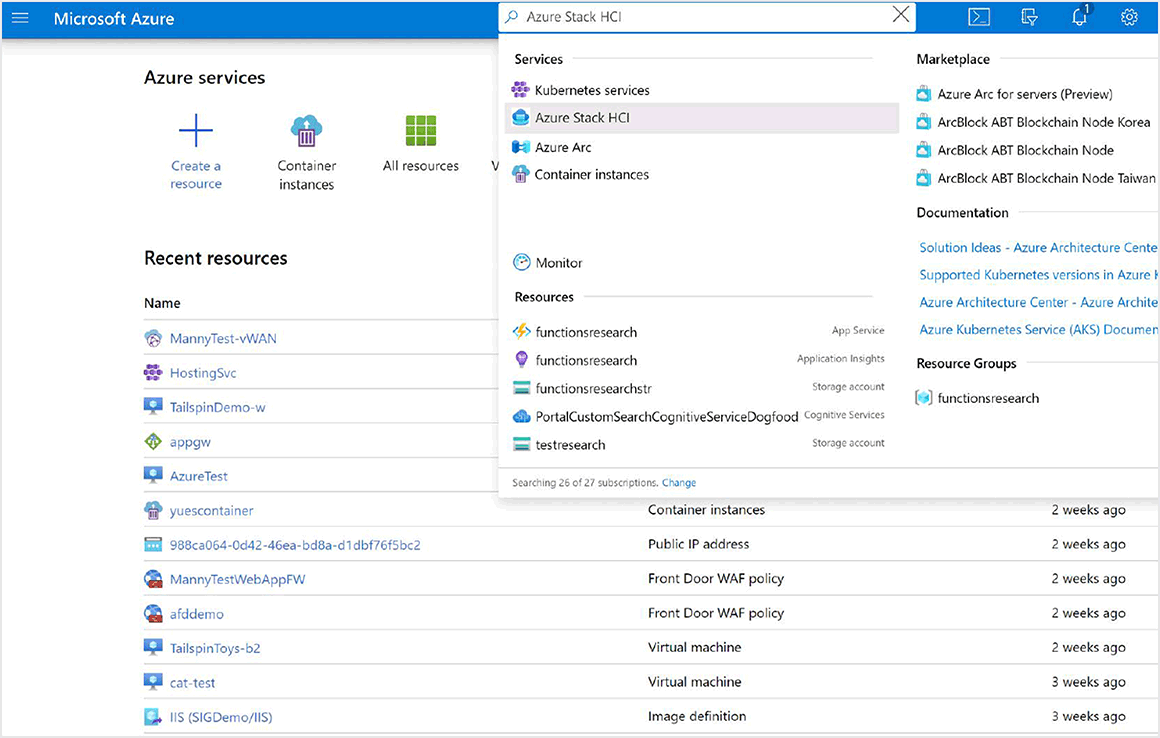The height and width of the screenshot is (738, 1160).
Task: Choose Azure Arc in the Services results
Action: 563,147
